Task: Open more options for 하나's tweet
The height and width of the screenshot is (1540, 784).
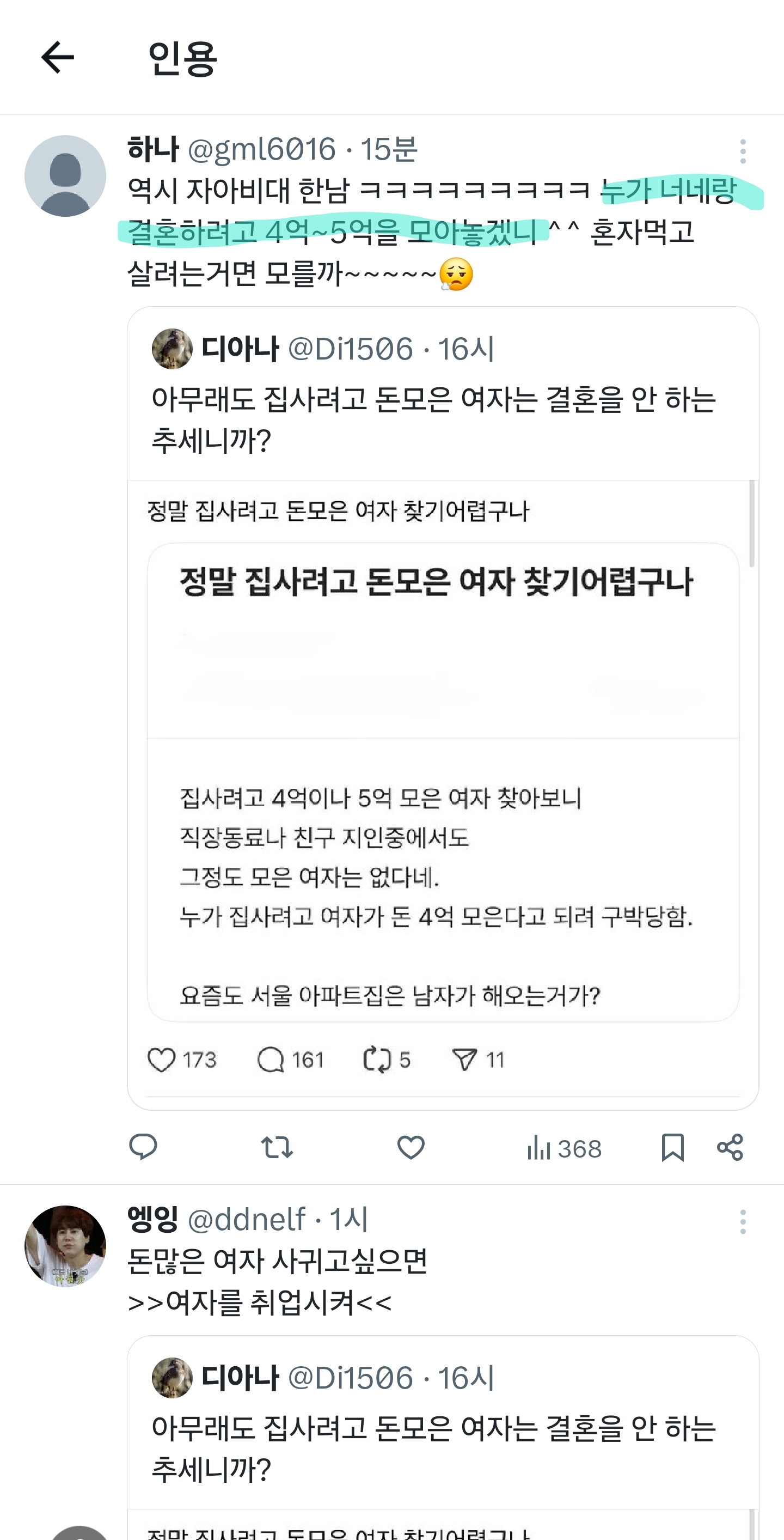Action: click(x=743, y=151)
